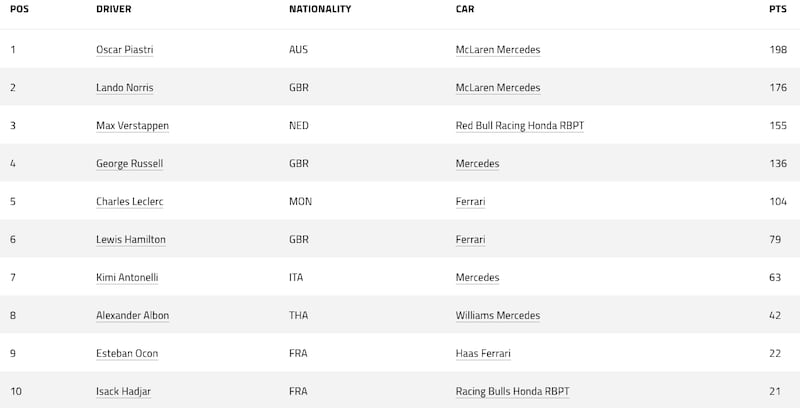800x408 pixels.
Task: Open Lando Norris driver page
Action: click(x=124, y=88)
